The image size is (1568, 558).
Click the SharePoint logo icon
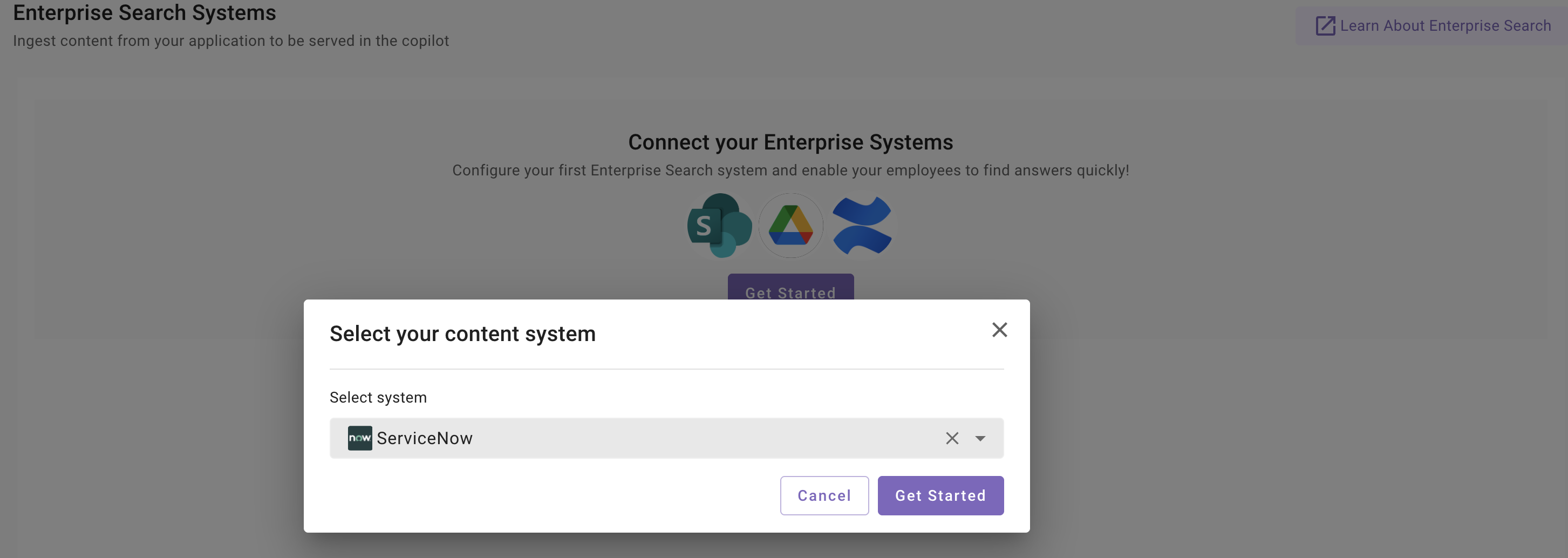719,226
